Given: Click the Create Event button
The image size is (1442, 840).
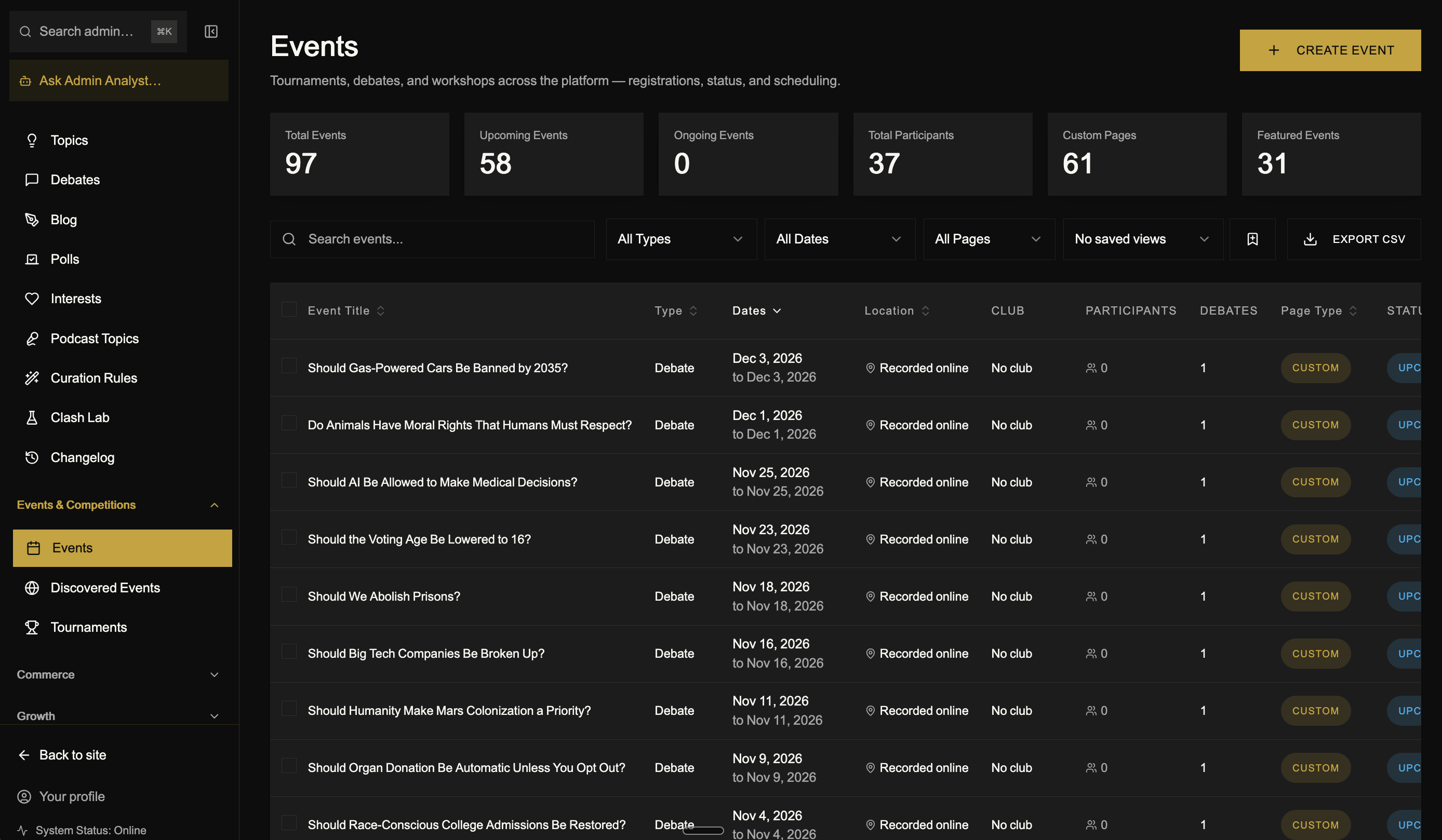Looking at the screenshot, I should [x=1330, y=50].
